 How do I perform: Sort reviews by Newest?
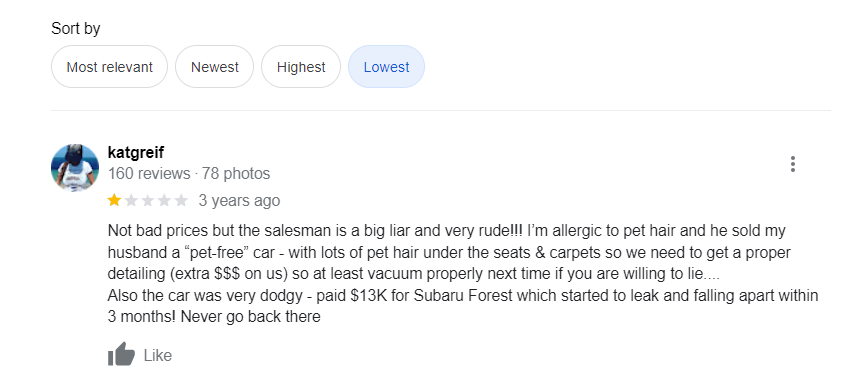[x=215, y=67]
